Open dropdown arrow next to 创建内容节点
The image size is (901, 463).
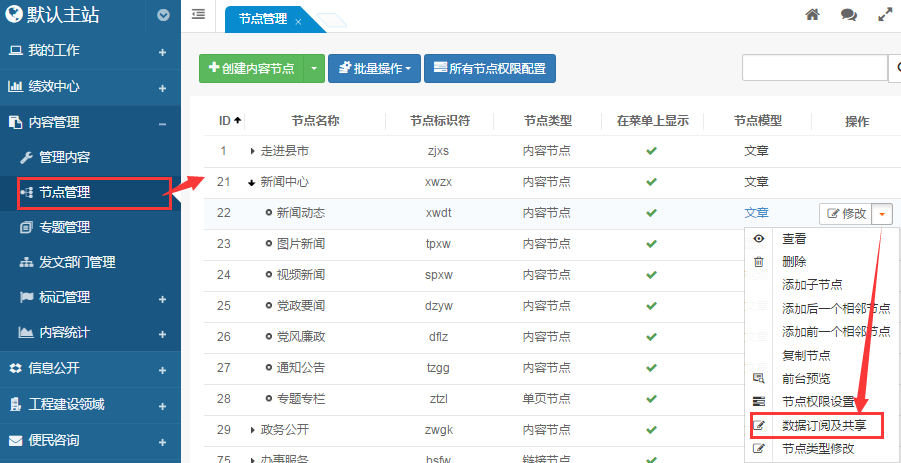coord(314,69)
